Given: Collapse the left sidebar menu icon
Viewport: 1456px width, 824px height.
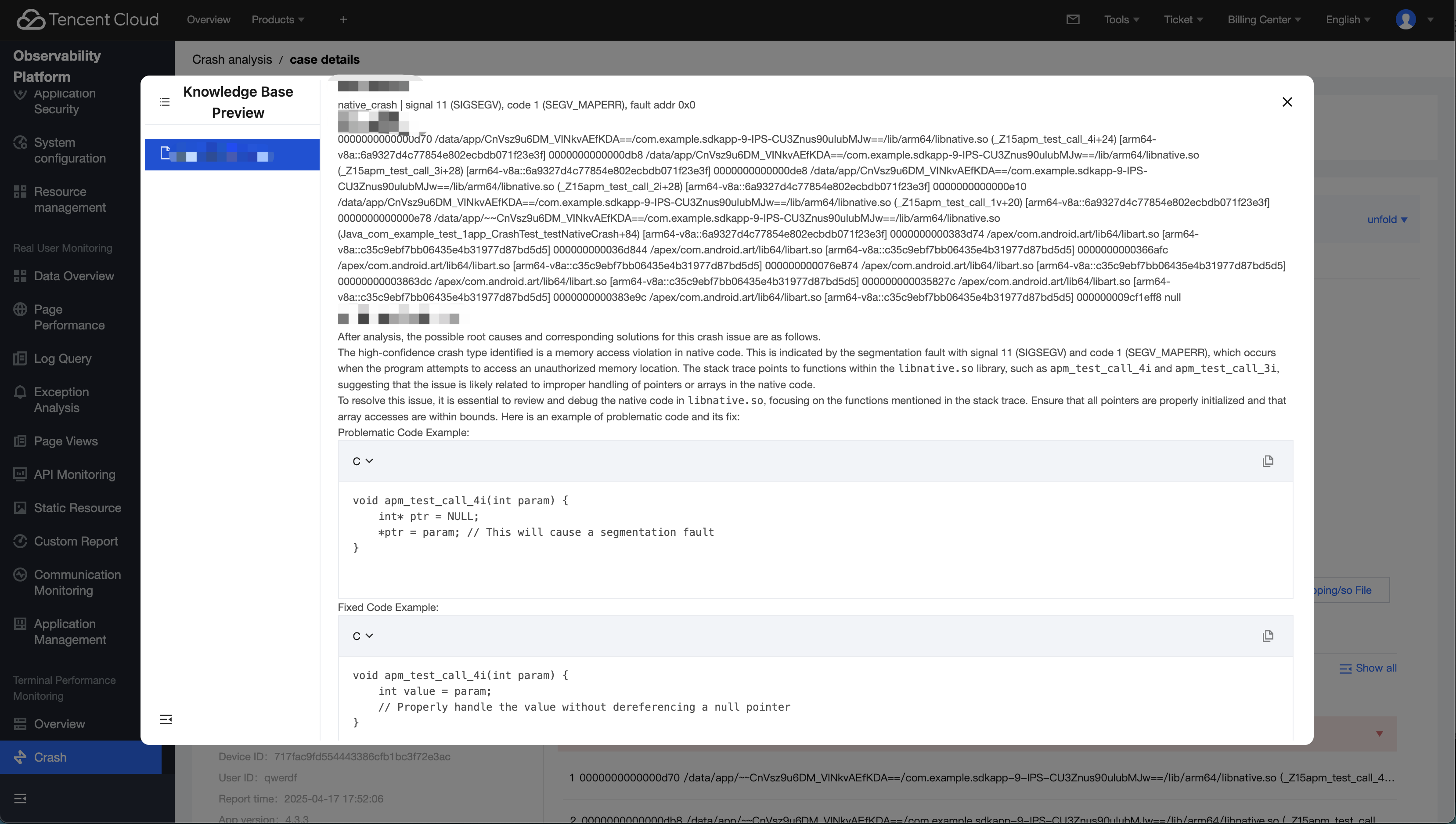Looking at the screenshot, I should pos(20,799).
